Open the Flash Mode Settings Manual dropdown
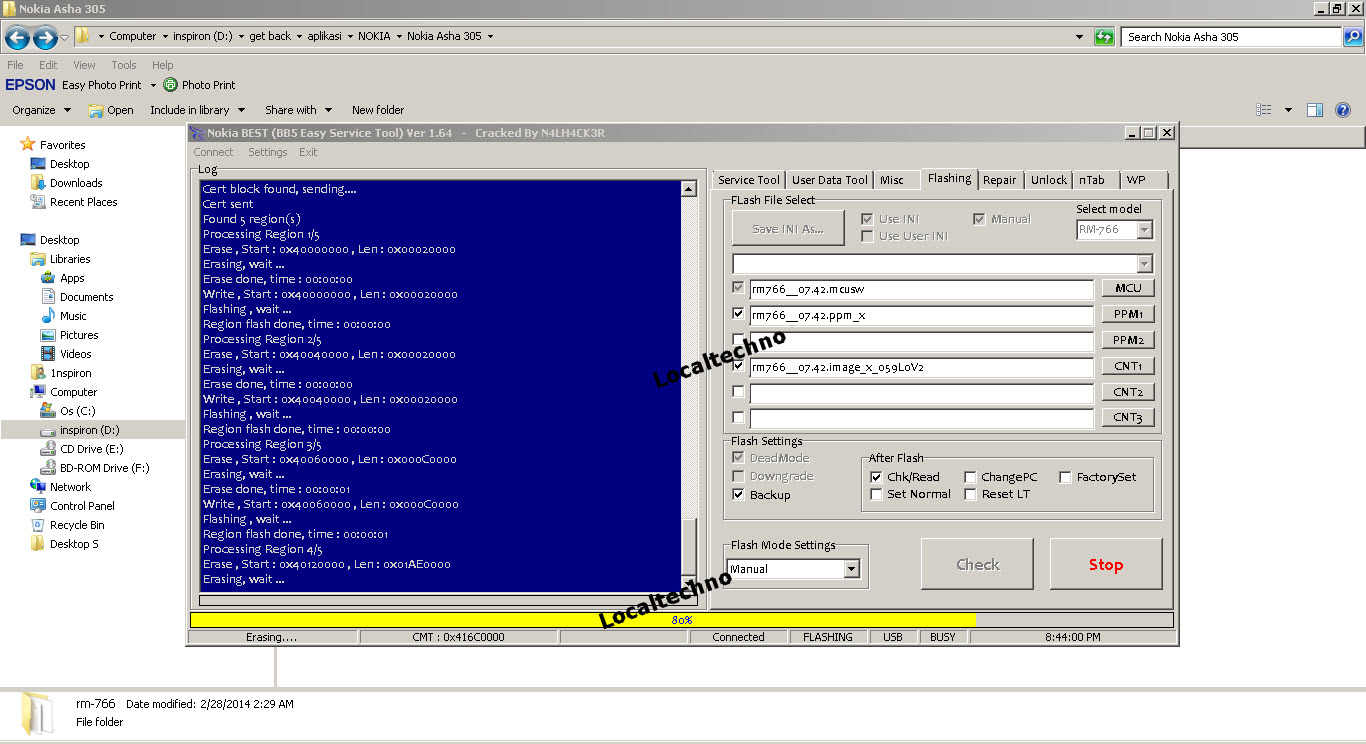 (851, 569)
